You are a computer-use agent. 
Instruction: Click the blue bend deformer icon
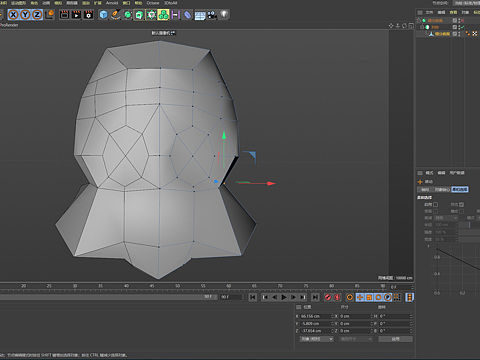click(x=188, y=15)
